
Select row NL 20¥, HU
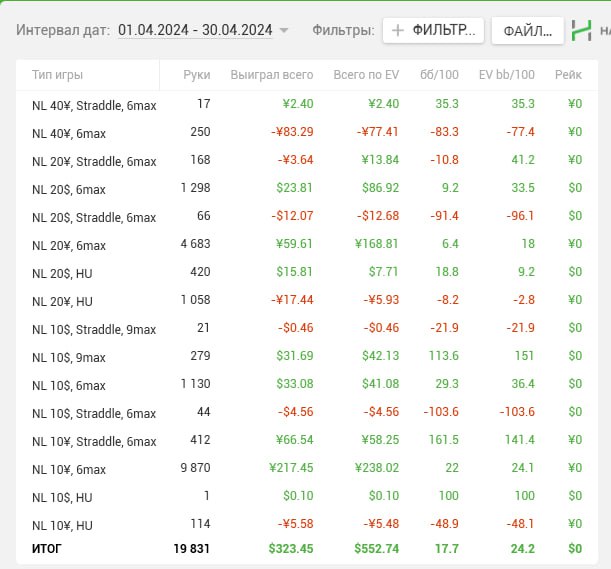pyautogui.click(x=307, y=300)
